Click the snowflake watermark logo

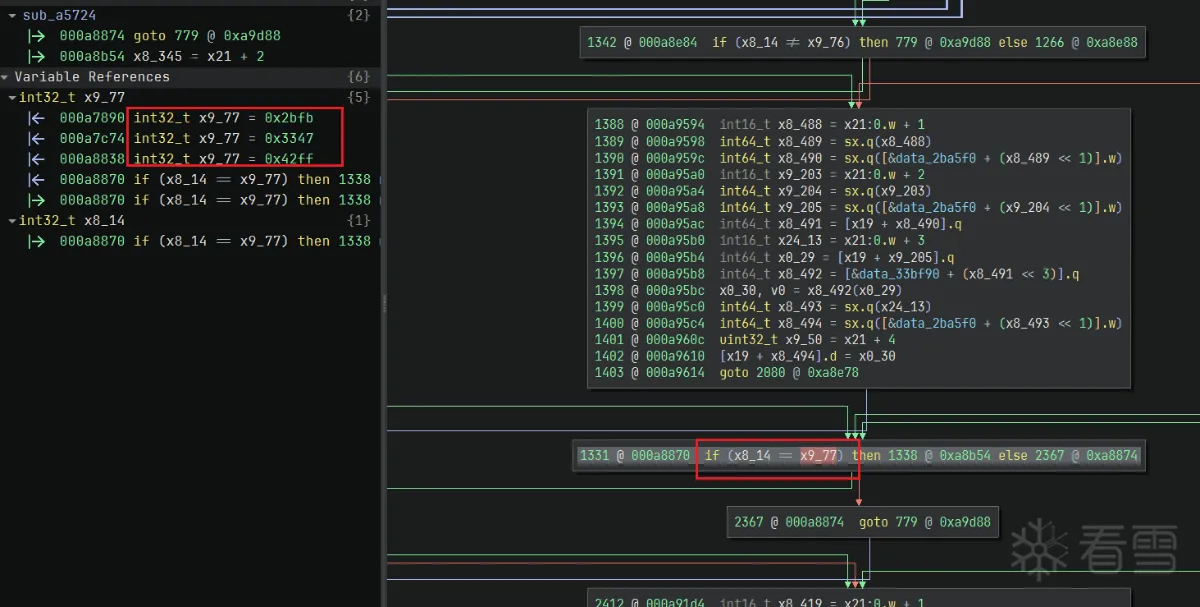[1041, 548]
